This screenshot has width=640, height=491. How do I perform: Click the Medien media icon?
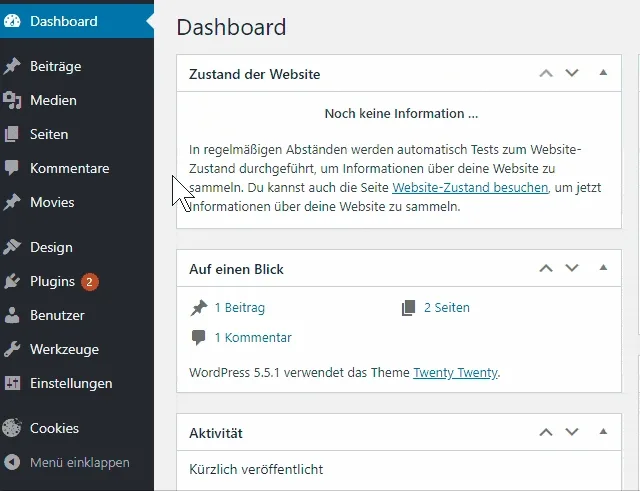[x=12, y=100]
